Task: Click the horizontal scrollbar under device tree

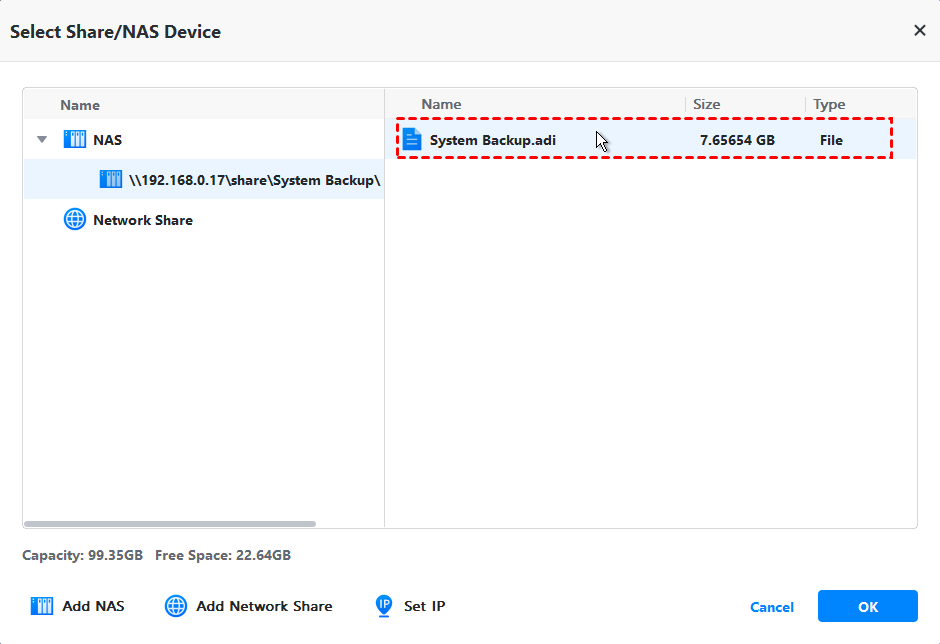Action: coord(170,523)
